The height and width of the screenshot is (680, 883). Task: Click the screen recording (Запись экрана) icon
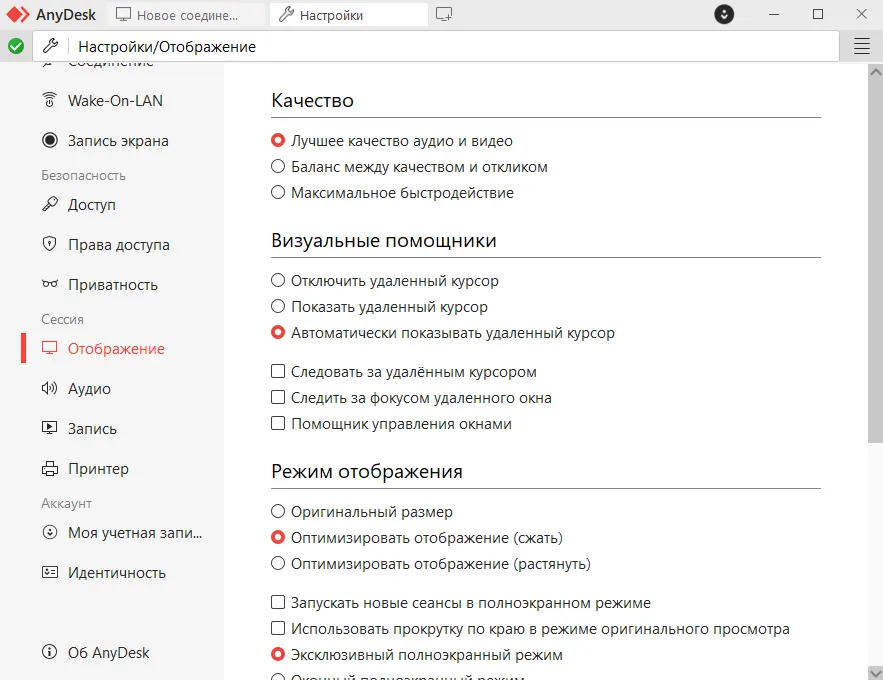[49, 141]
